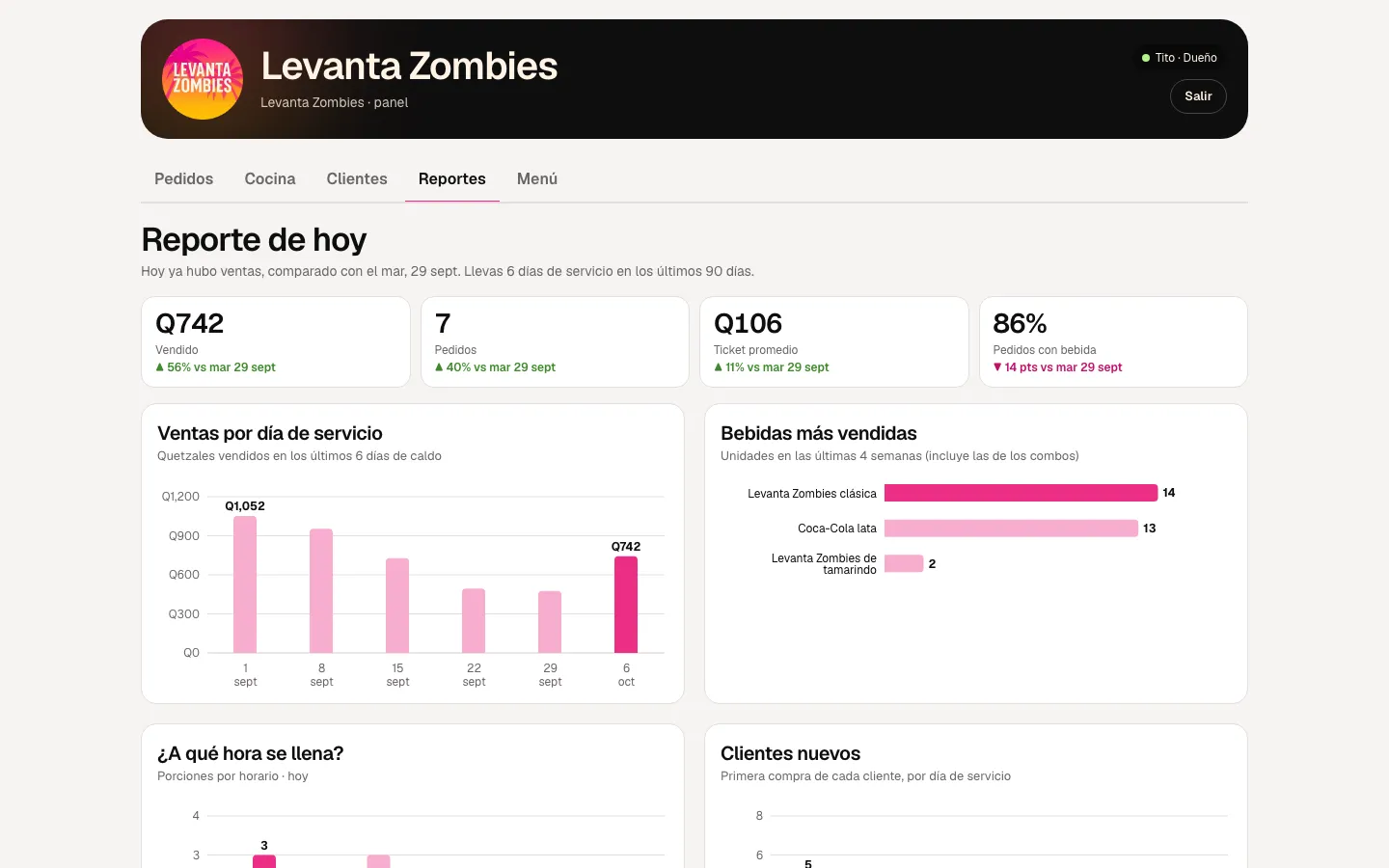
Task: Click the Q106 Ticket promedio value
Action: pos(748,323)
